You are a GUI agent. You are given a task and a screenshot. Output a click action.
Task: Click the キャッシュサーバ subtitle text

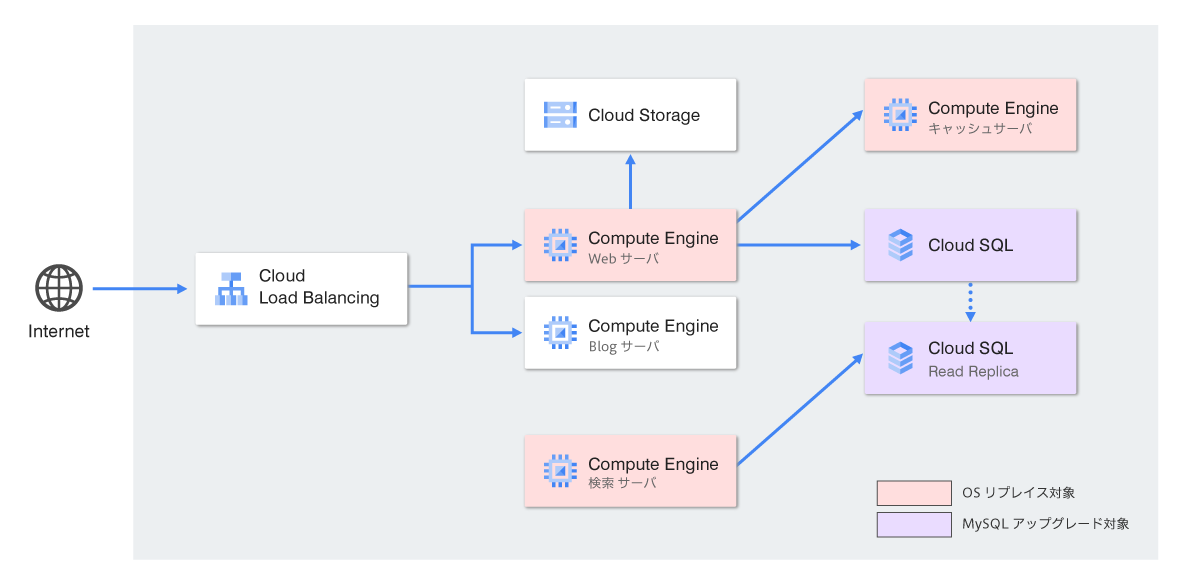coord(979,129)
